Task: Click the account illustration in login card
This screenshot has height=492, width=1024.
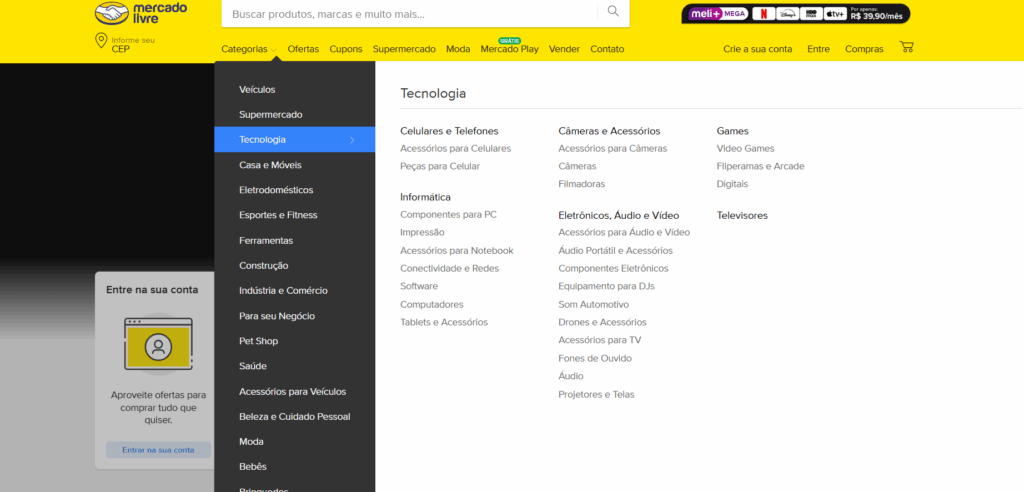Action: pyautogui.click(x=156, y=345)
